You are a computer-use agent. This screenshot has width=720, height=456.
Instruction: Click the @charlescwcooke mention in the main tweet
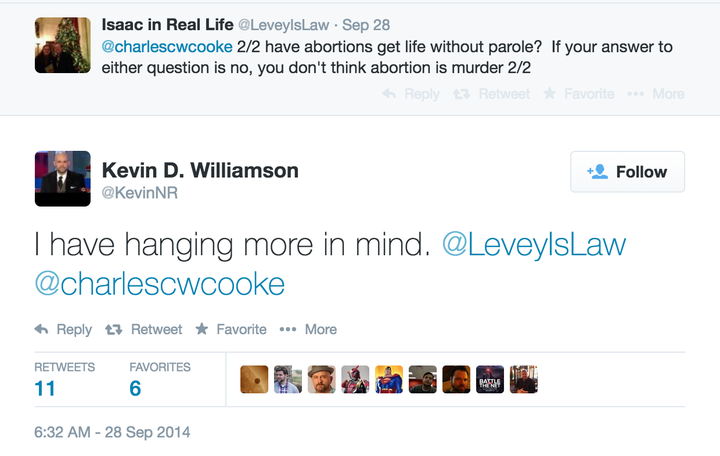pos(159,284)
